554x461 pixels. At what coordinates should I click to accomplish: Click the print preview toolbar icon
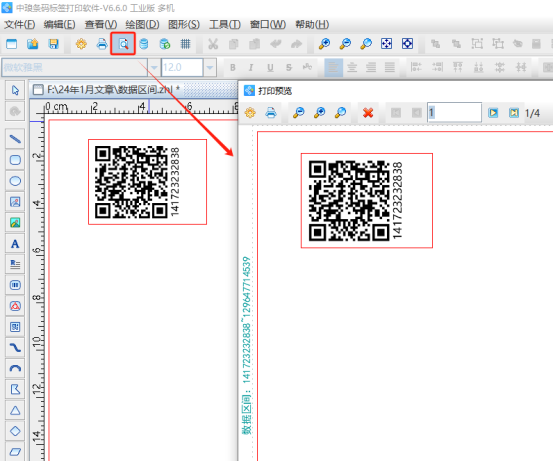point(123,44)
